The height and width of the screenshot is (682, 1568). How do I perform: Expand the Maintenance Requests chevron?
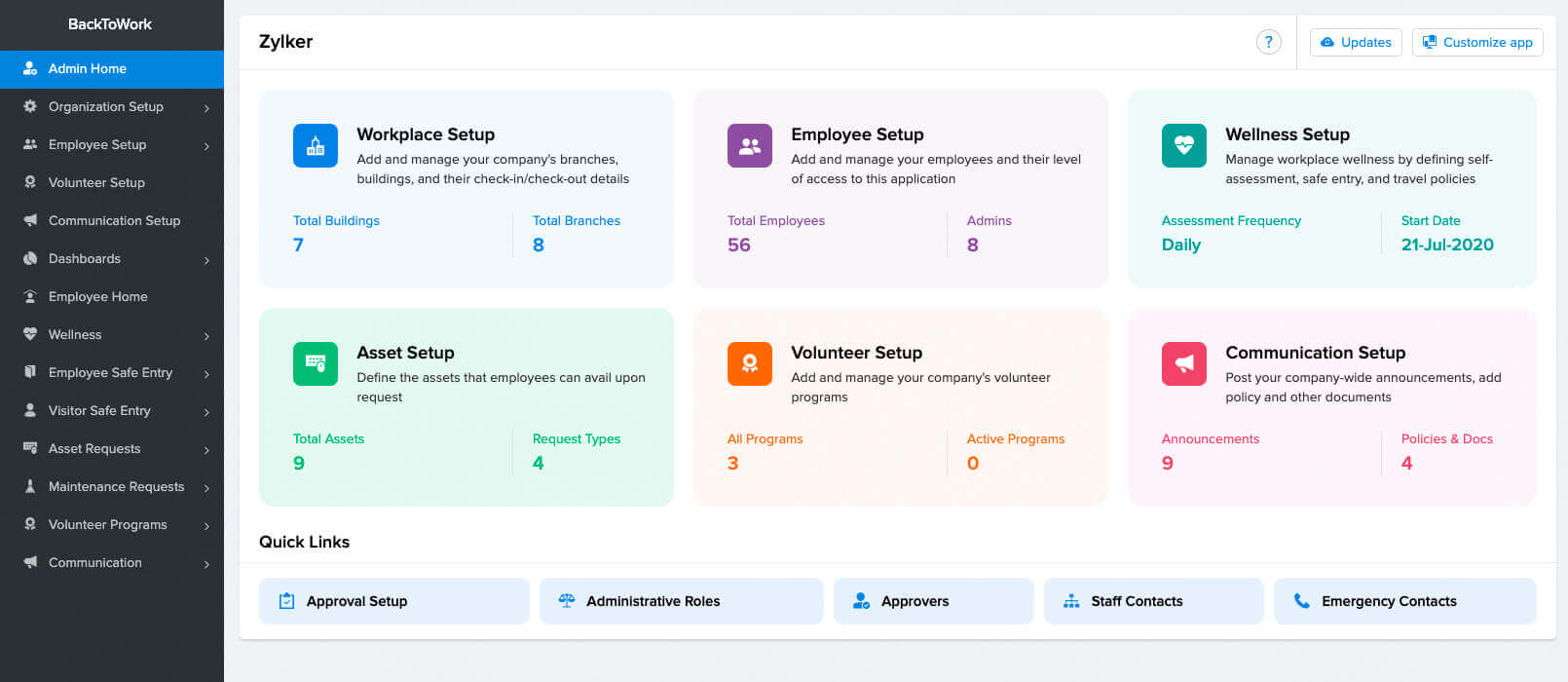tap(206, 488)
